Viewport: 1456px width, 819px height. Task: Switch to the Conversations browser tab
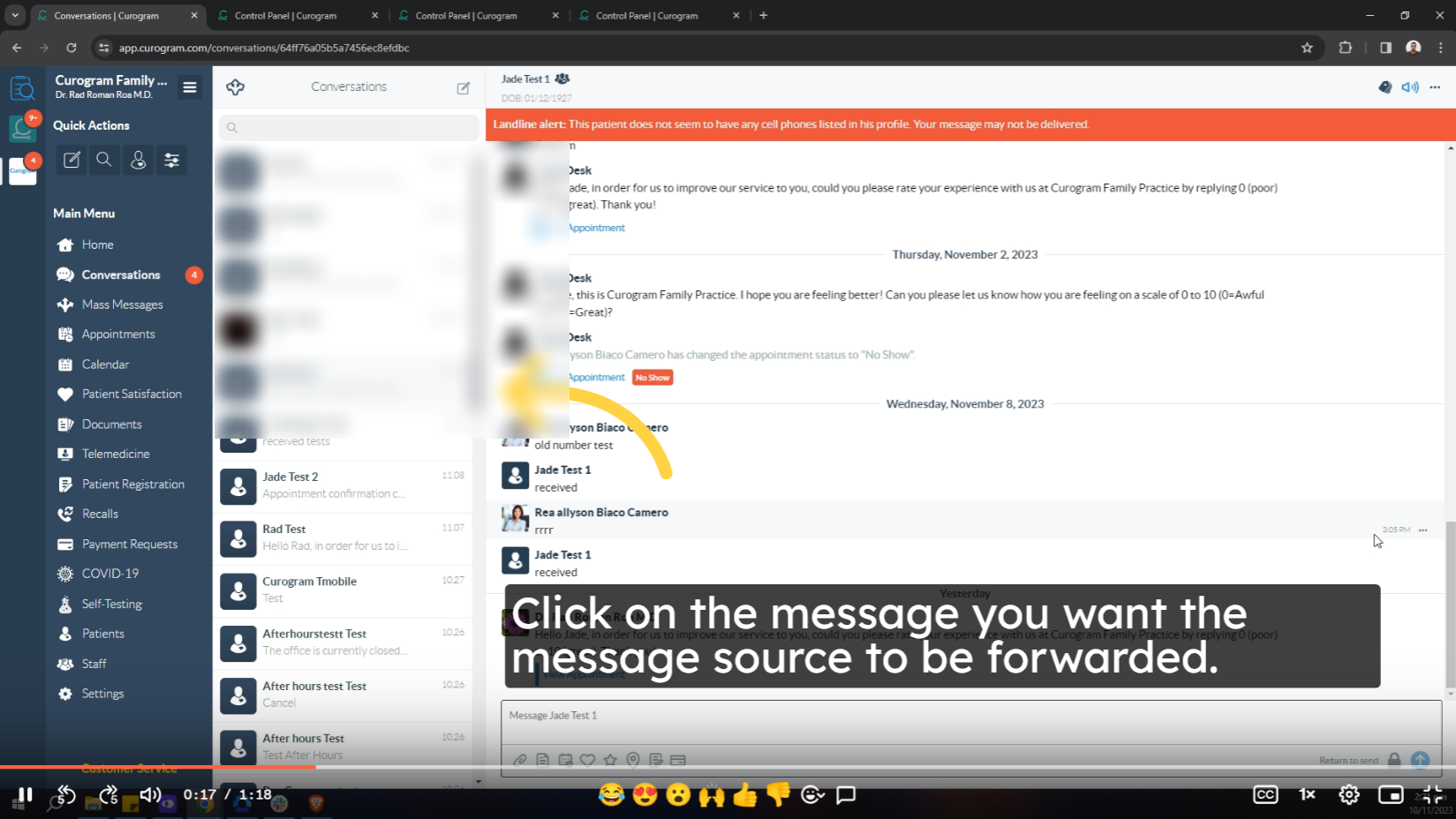coord(118,15)
